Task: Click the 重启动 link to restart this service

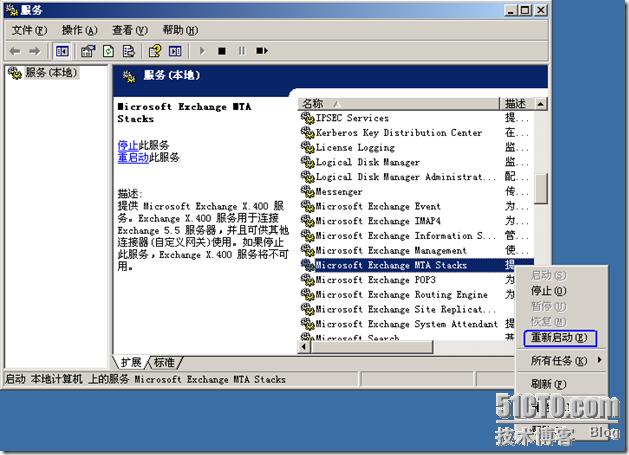Action: tap(133, 157)
